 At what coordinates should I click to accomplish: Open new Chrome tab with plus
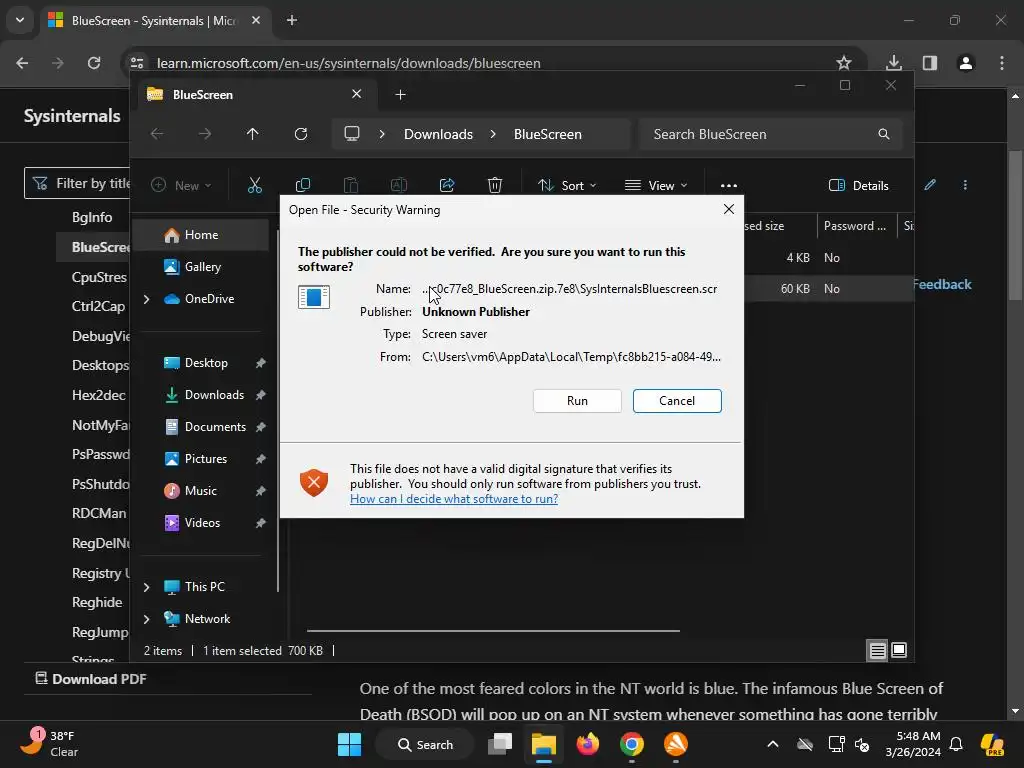[292, 20]
